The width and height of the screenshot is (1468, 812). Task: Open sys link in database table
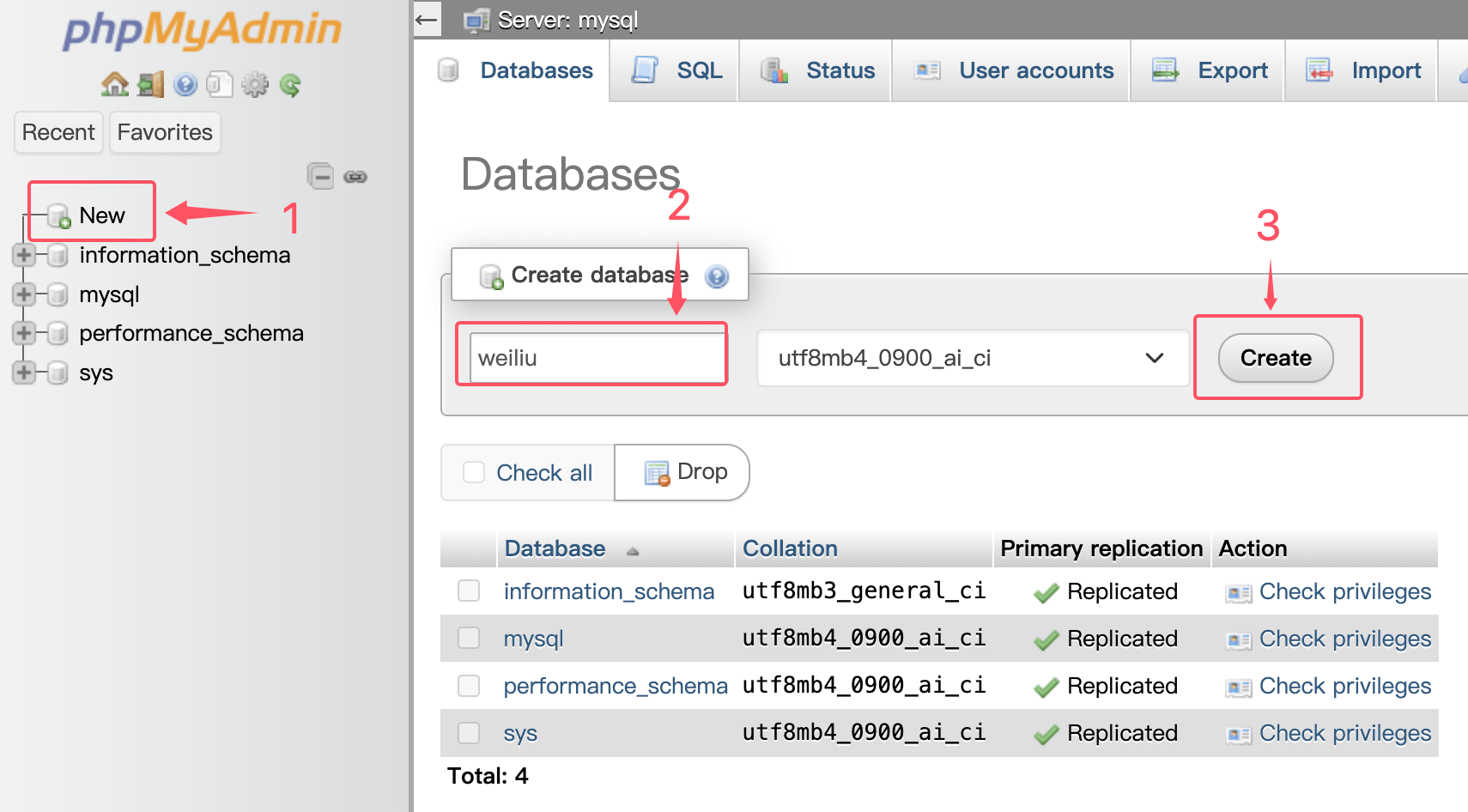point(520,733)
